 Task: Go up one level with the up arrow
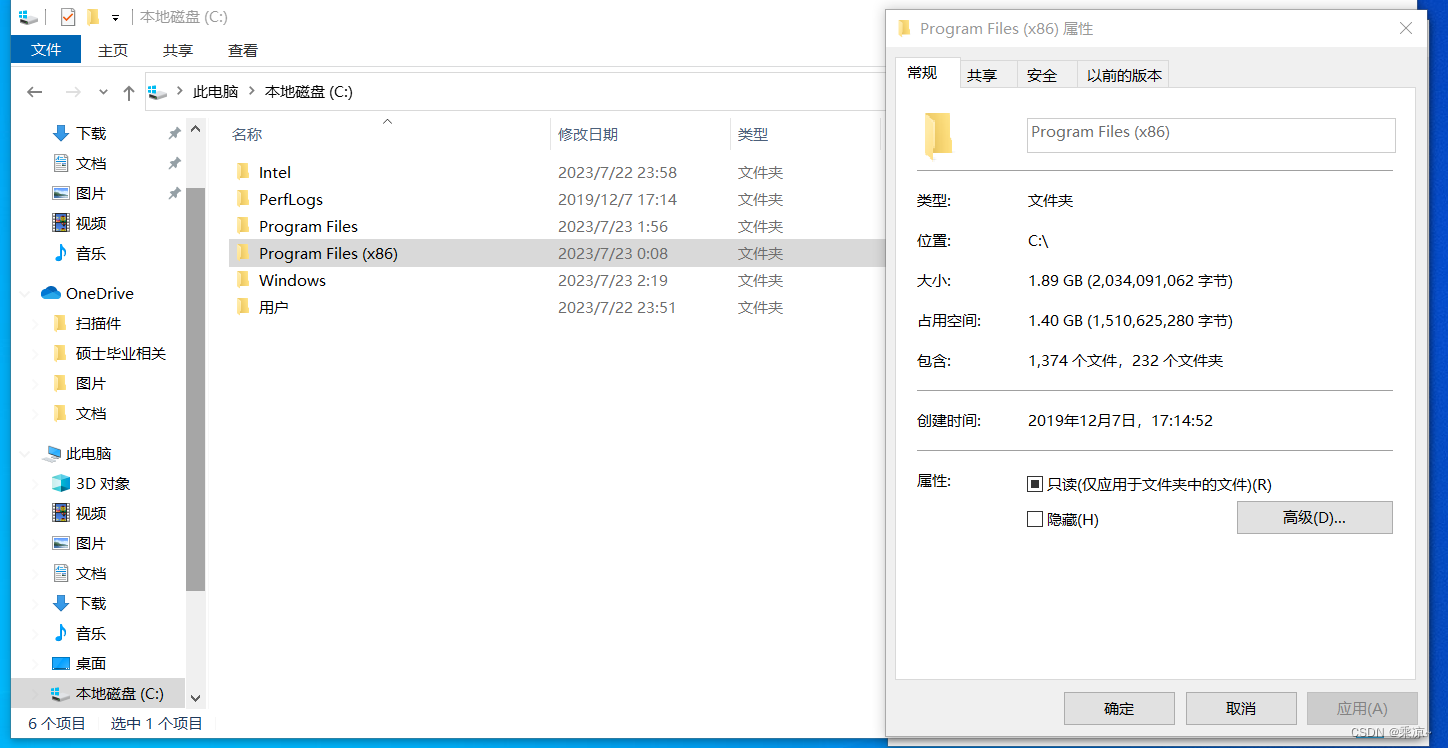coord(128,92)
